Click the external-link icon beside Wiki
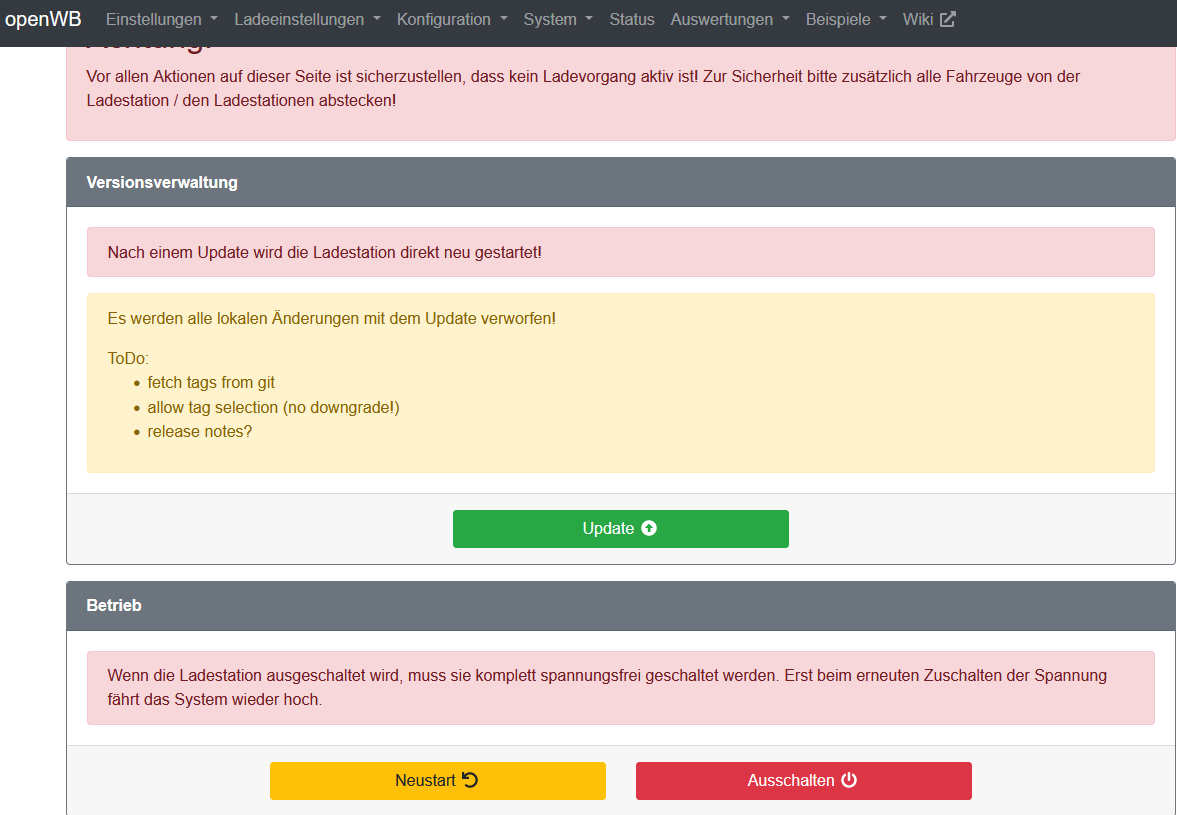The image size is (1177, 815). pos(948,20)
